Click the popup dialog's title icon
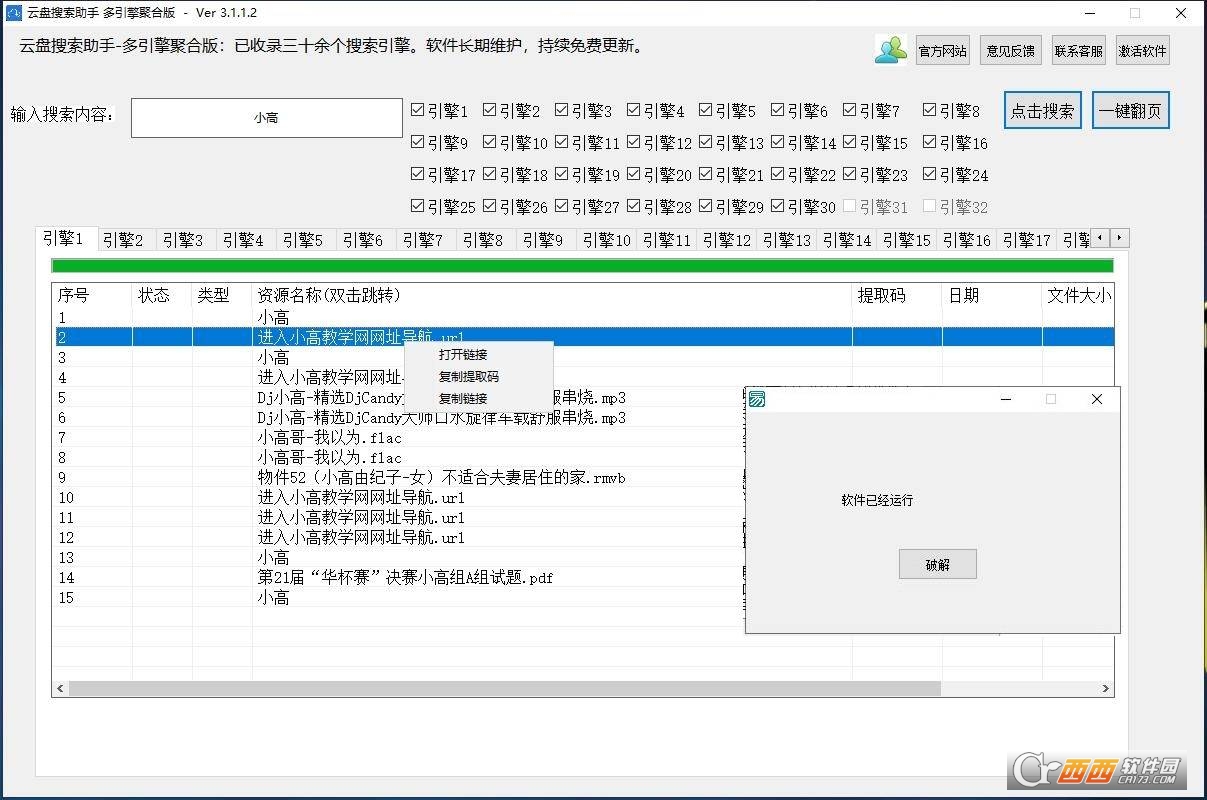Image resolution: width=1207 pixels, height=800 pixels. [758, 399]
